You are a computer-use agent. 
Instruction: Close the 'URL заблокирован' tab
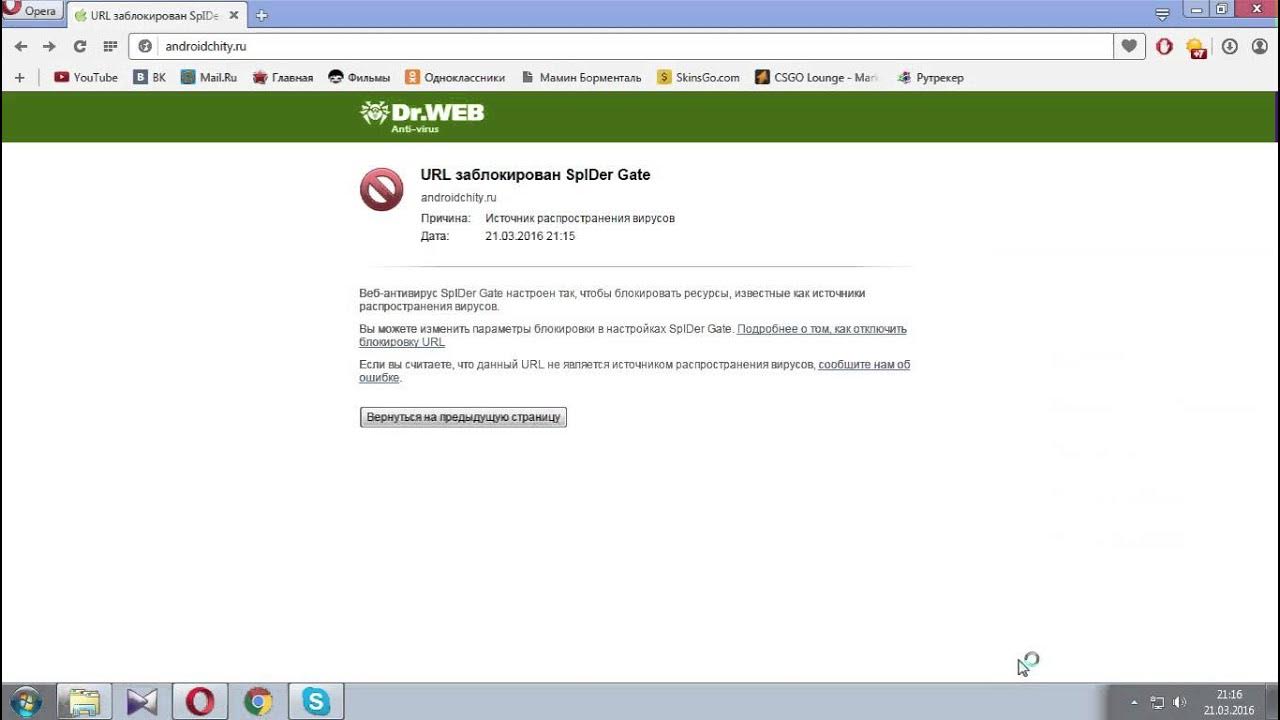(233, 16)
